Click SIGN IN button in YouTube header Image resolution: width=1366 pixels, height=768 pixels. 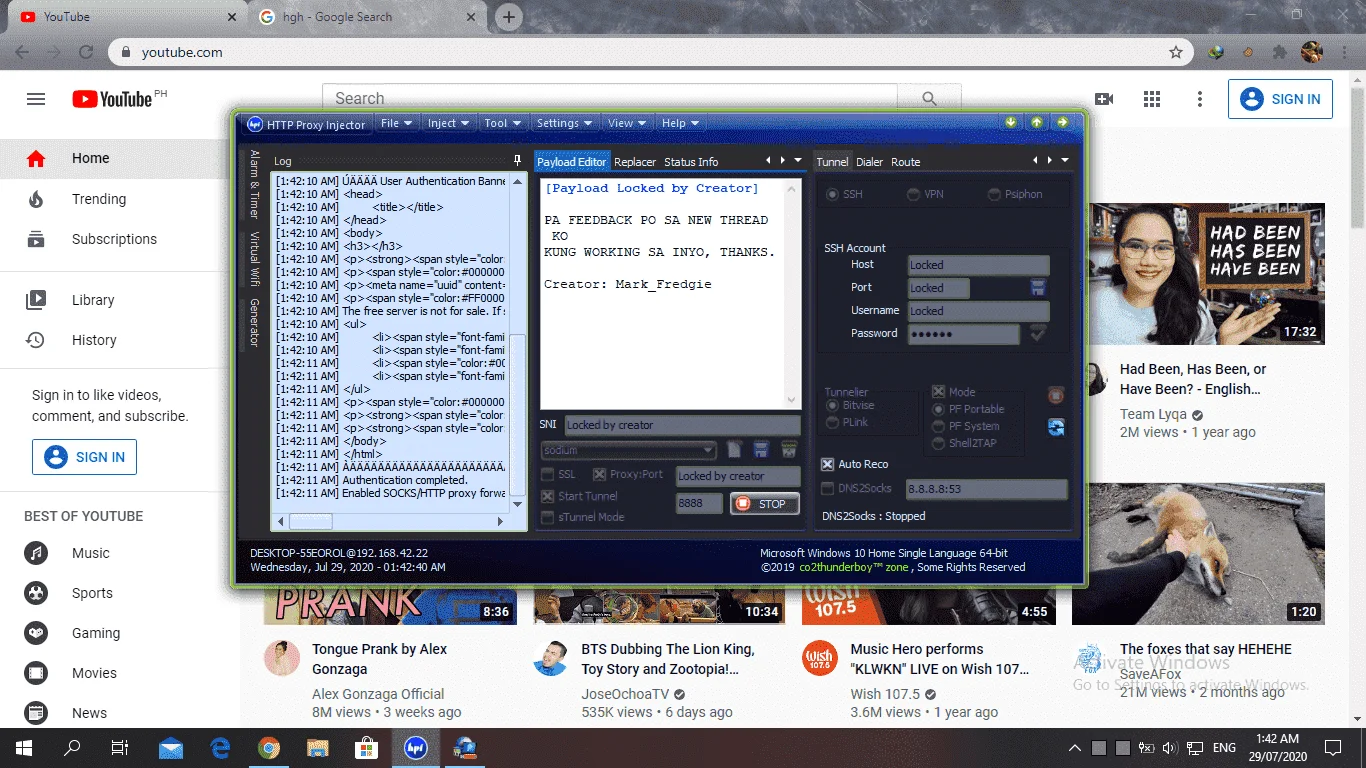(x=1280, y=99)
